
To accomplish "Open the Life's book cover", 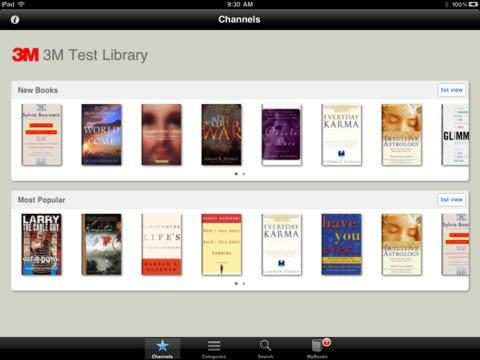I will pyautogui.click(x=162, y=244).
